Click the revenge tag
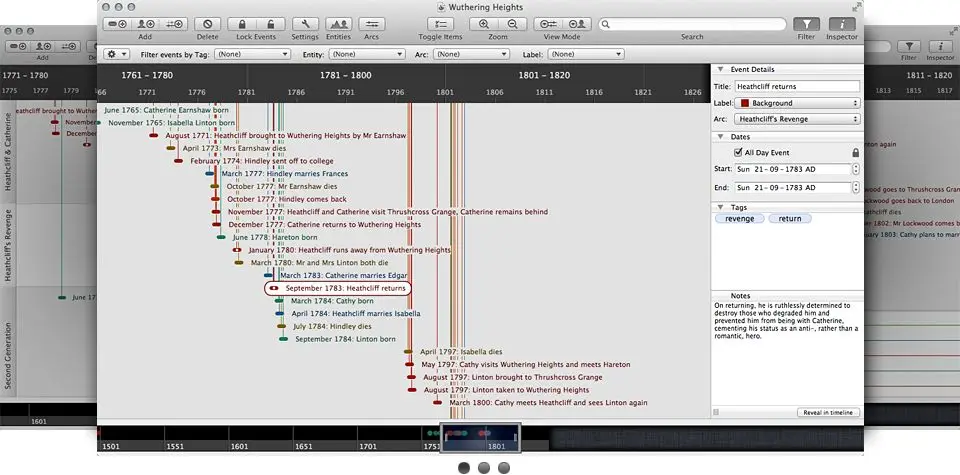Image resolution: width=960 pixels, height=475 pixels. pos(740,219)
